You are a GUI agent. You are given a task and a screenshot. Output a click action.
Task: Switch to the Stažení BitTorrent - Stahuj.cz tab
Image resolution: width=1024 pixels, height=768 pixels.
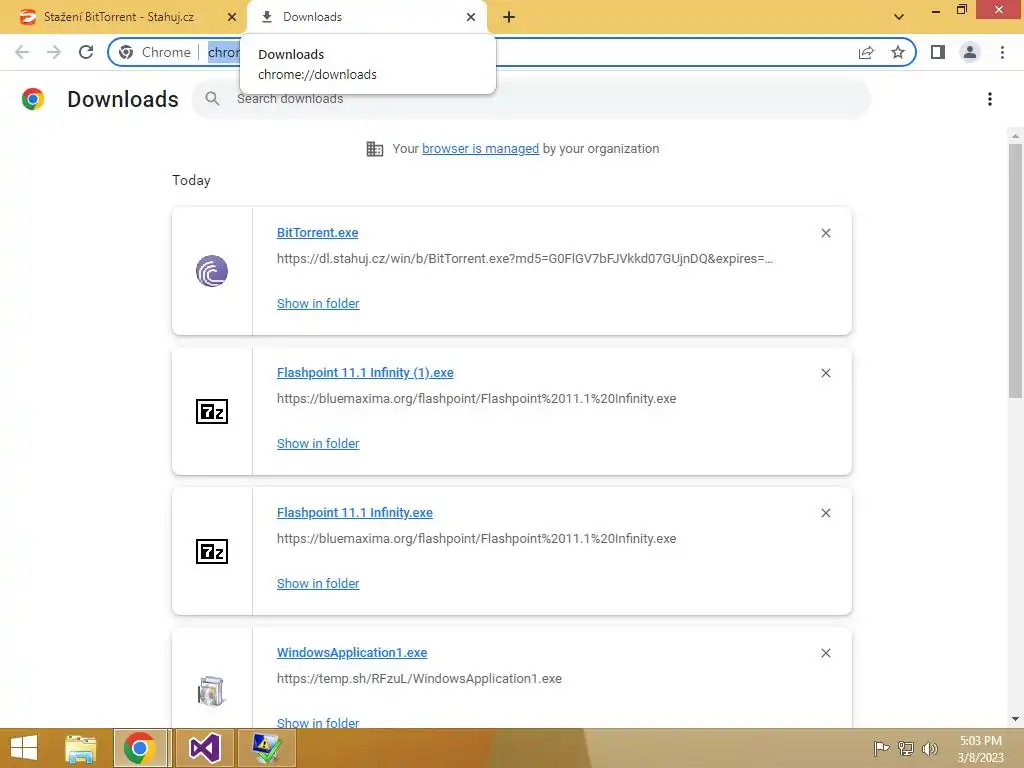119,17
